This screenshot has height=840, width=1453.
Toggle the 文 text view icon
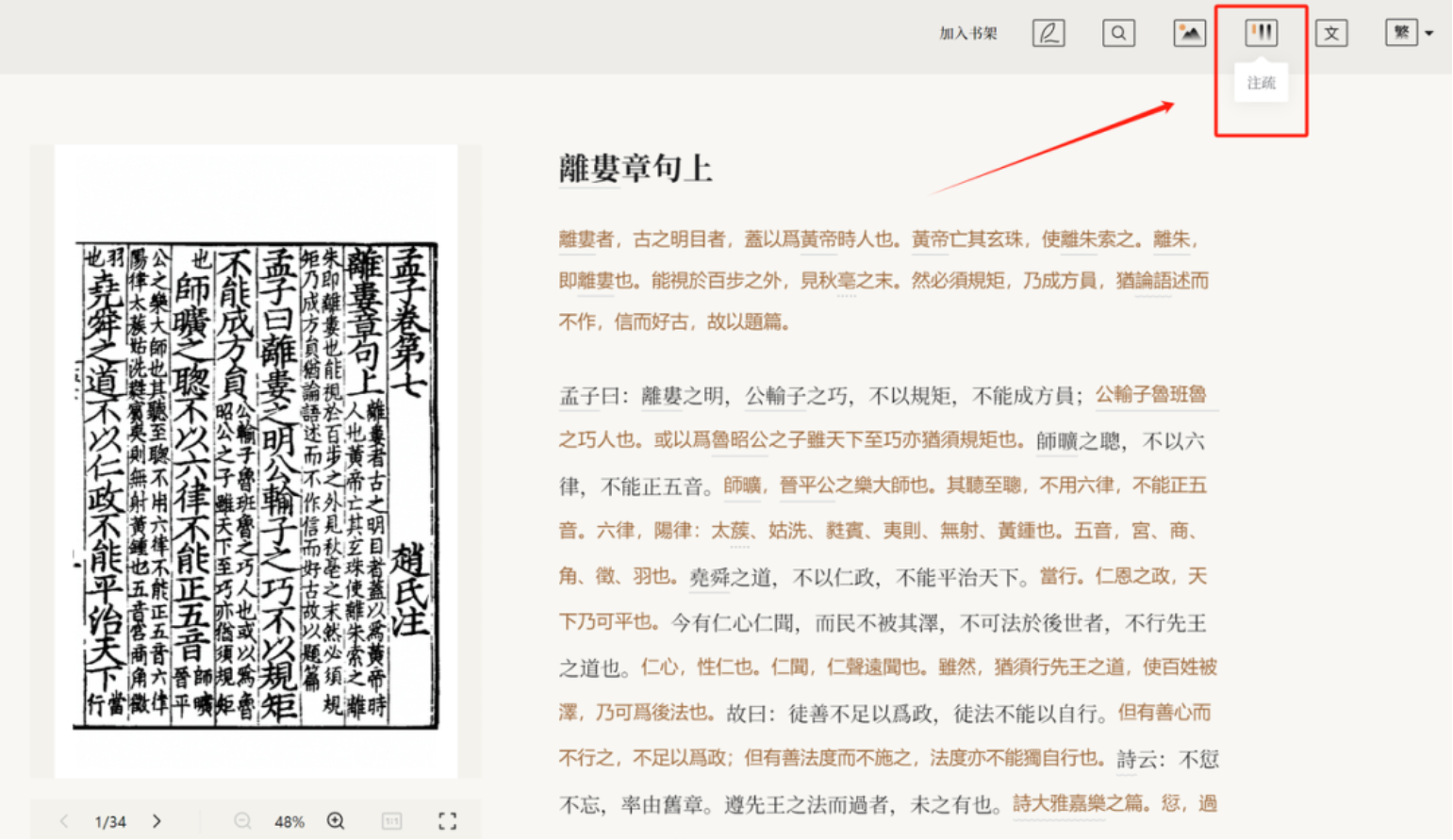coord(1331,33)
